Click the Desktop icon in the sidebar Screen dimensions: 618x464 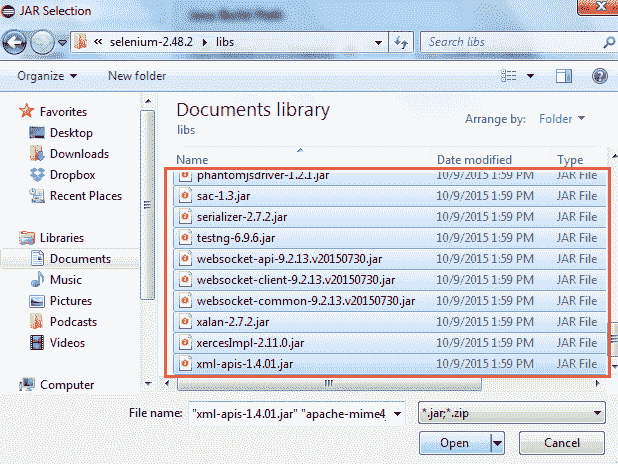point(37,133)
